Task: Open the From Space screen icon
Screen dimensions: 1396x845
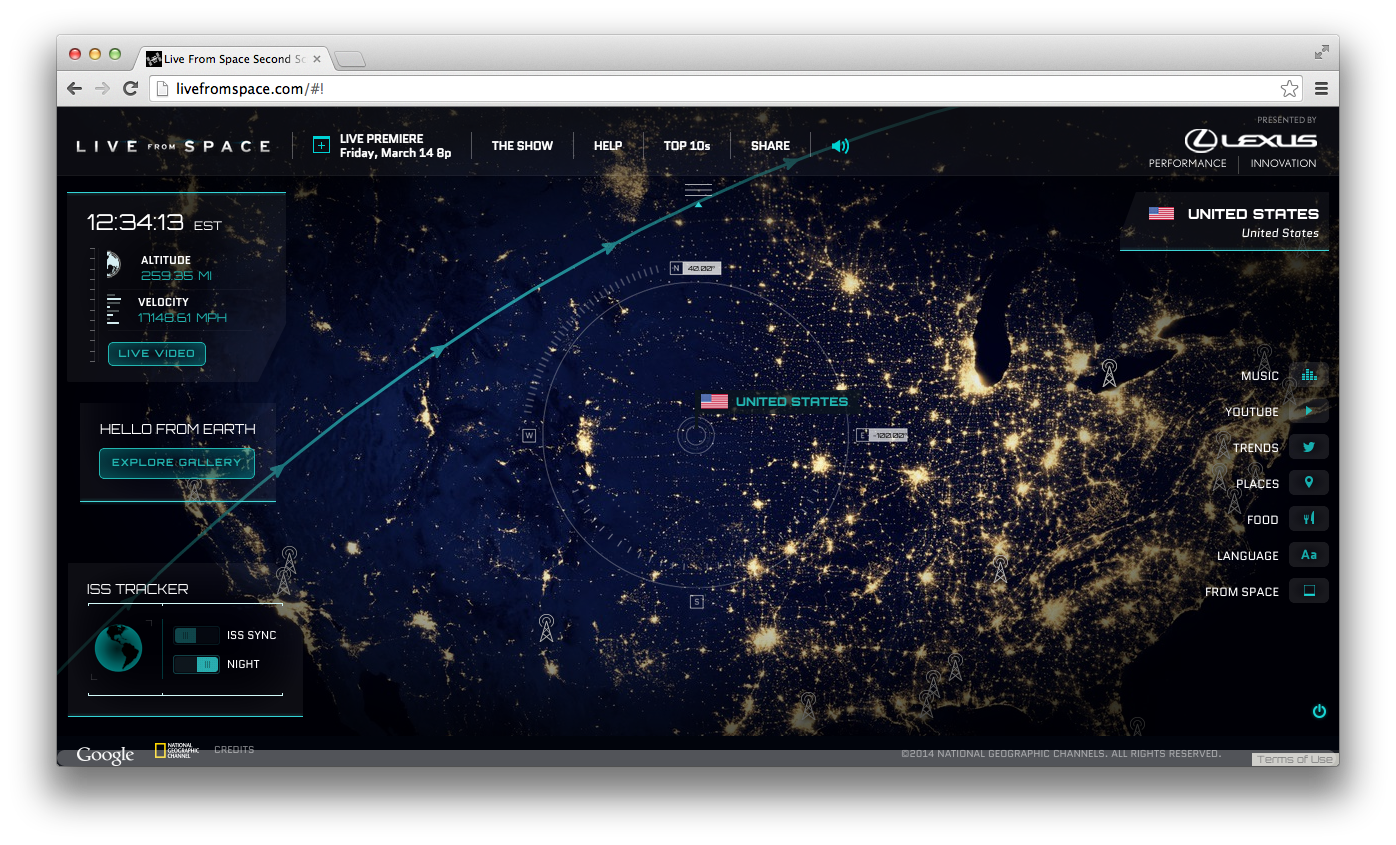Action: click(x=1309, y=591)
